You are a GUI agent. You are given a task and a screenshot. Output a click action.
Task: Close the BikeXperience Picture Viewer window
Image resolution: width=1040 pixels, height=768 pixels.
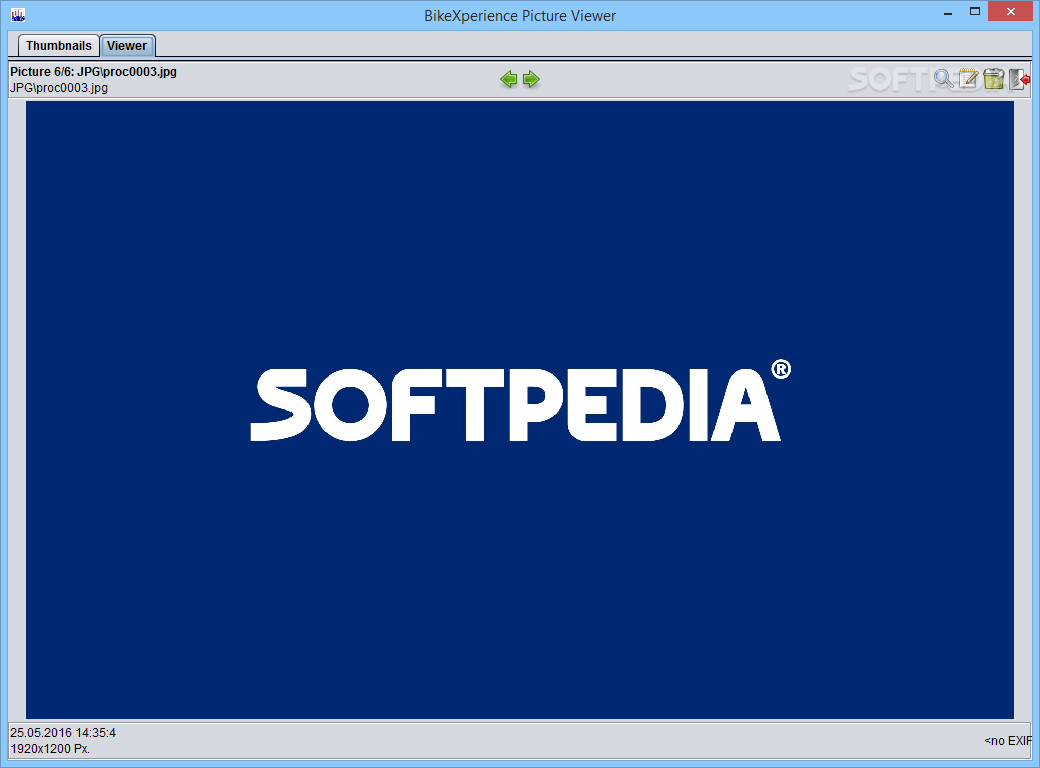(x=1011, y=11)
